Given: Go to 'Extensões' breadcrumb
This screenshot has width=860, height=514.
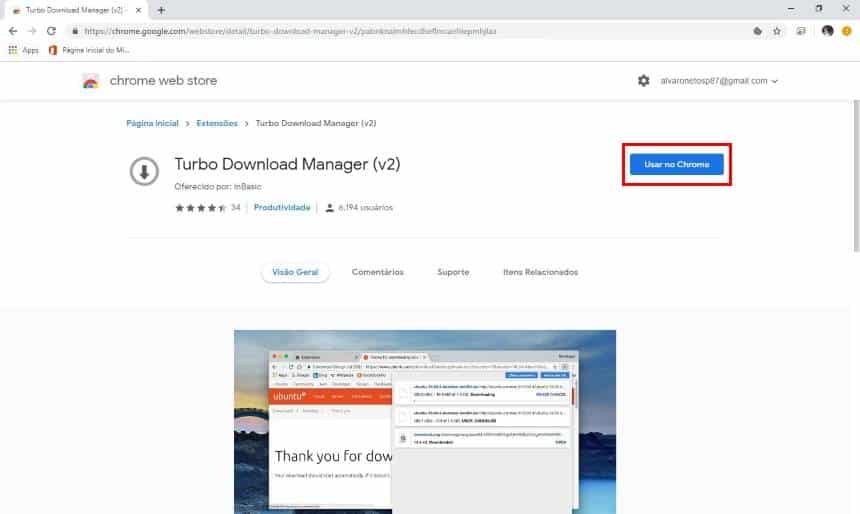Looking at the screenshot, I should (x=217, y=123).
